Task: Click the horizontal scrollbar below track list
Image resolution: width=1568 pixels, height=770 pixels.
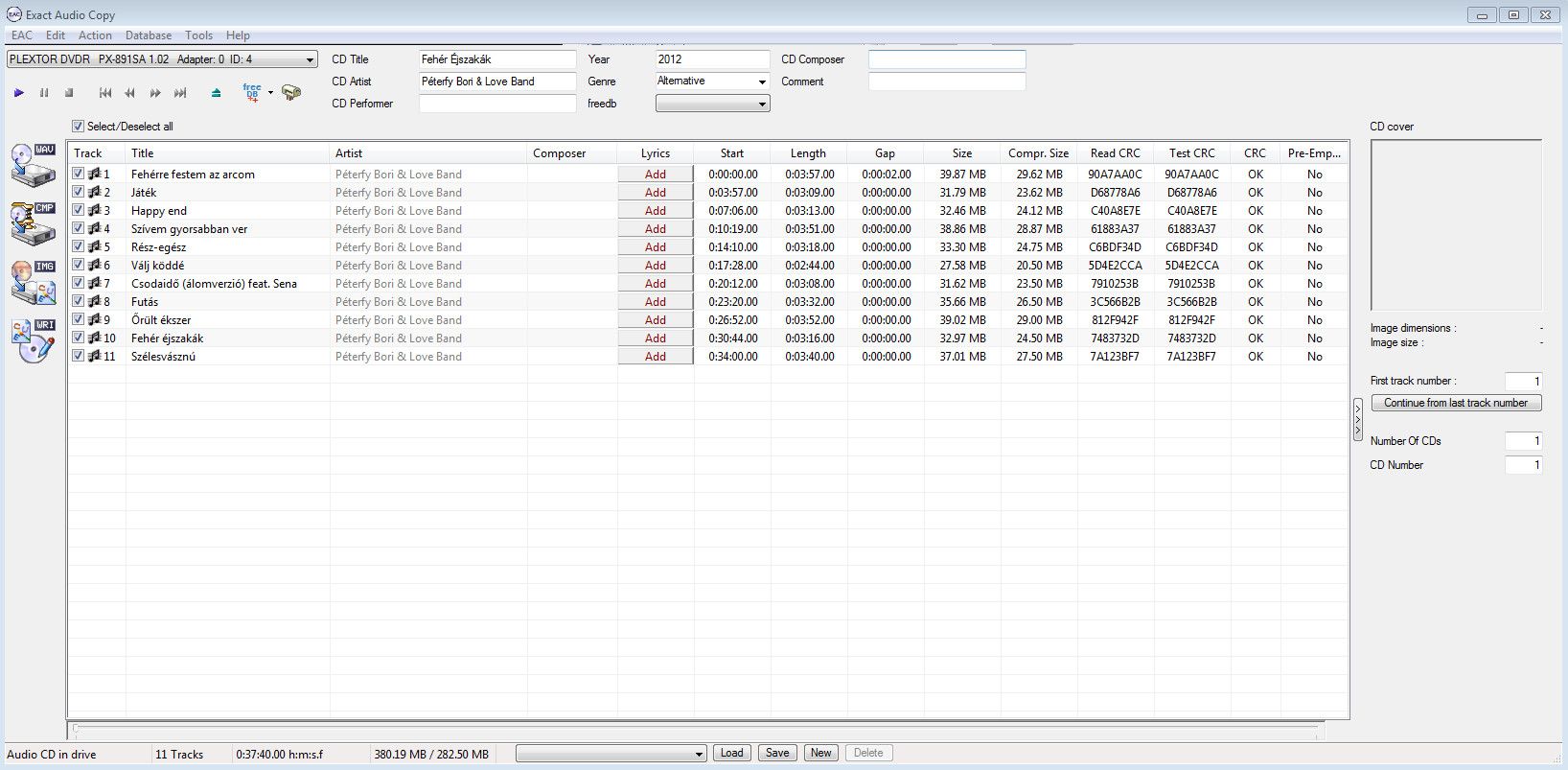Action: (x=697, y=731)
